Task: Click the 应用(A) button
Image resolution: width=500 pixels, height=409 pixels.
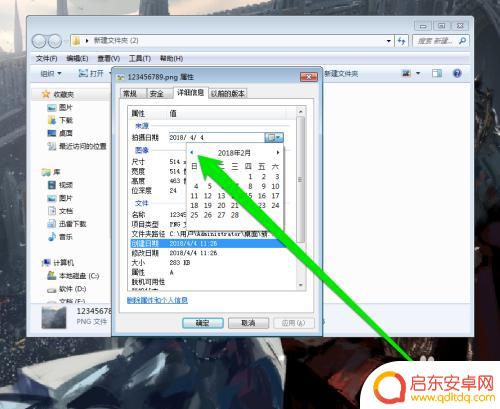Action: (x=294, y=323)
